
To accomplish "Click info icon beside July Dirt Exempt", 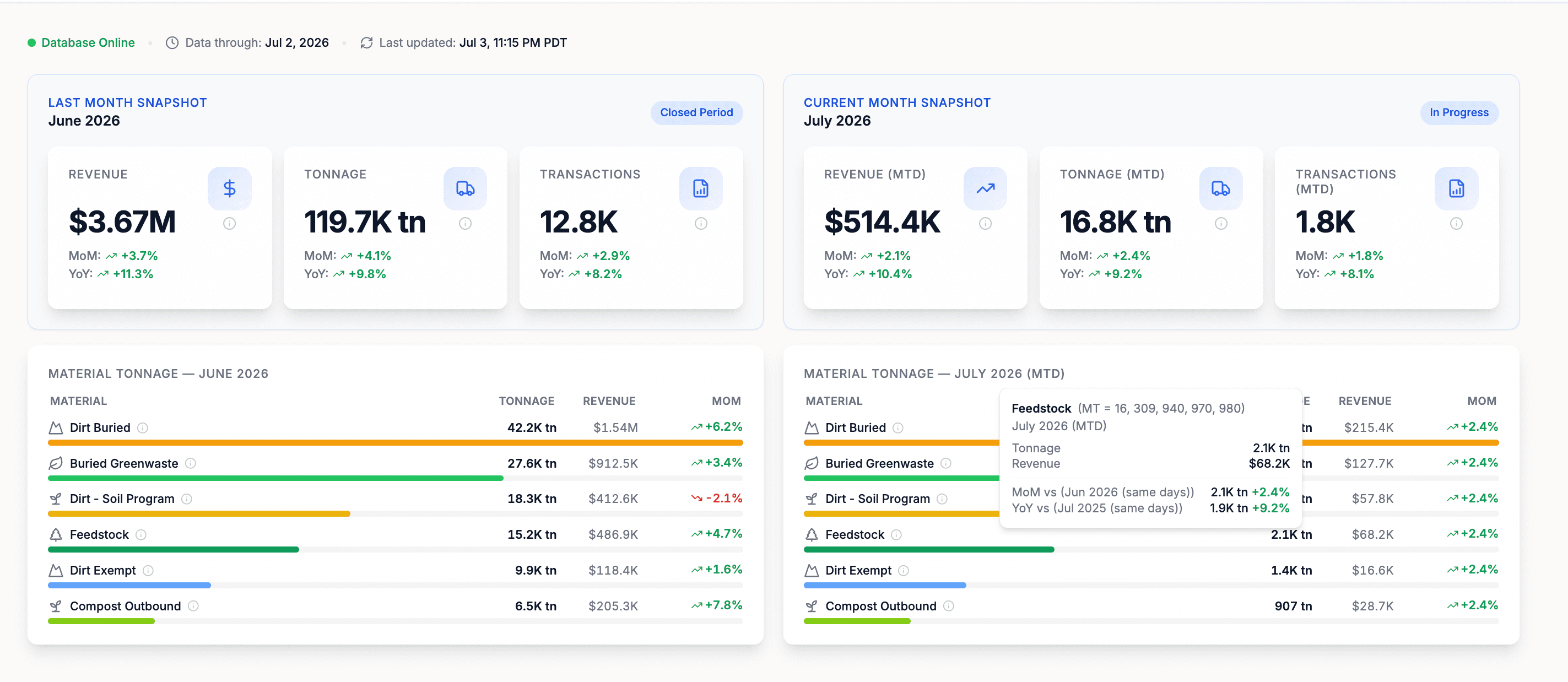I will point(904,571).
